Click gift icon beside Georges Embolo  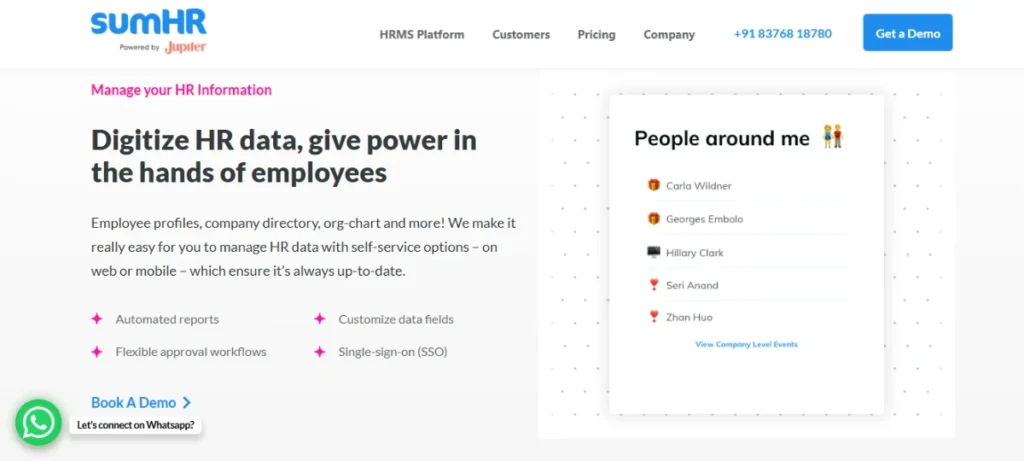(654, 219)
